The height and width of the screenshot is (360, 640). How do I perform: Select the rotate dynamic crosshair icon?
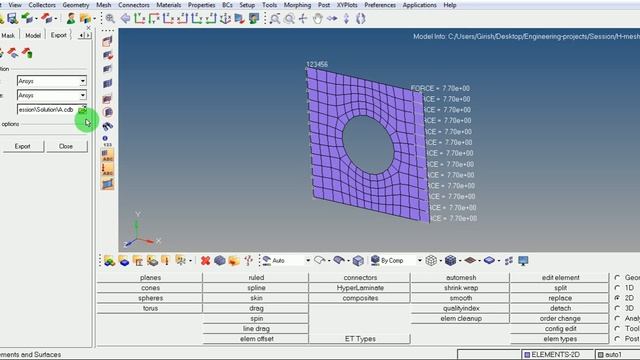coord(303,18)
